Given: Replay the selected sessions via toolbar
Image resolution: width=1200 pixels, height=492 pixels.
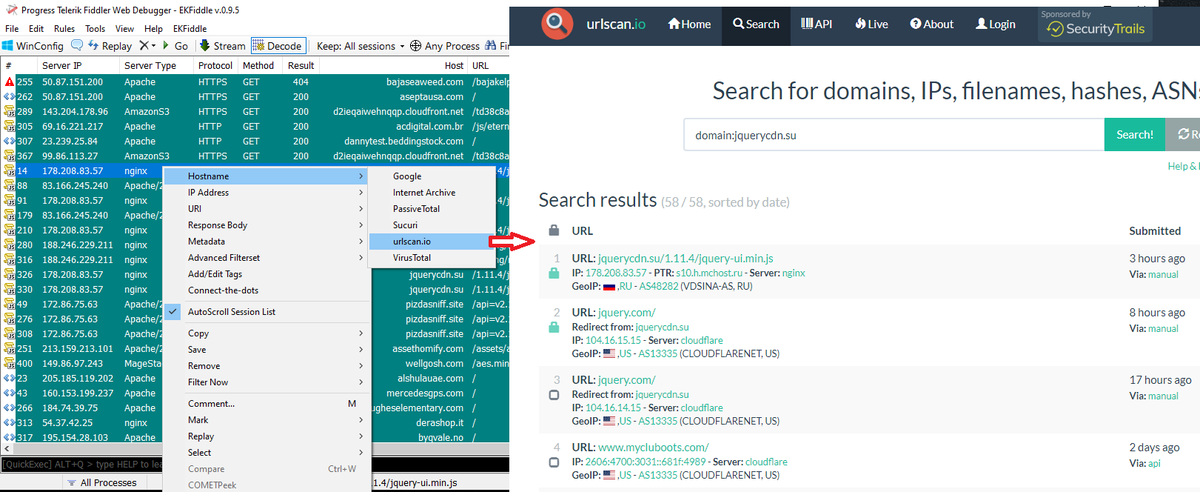Looking at the screenshot, I should pyautogui.click(x=109, y=46).
